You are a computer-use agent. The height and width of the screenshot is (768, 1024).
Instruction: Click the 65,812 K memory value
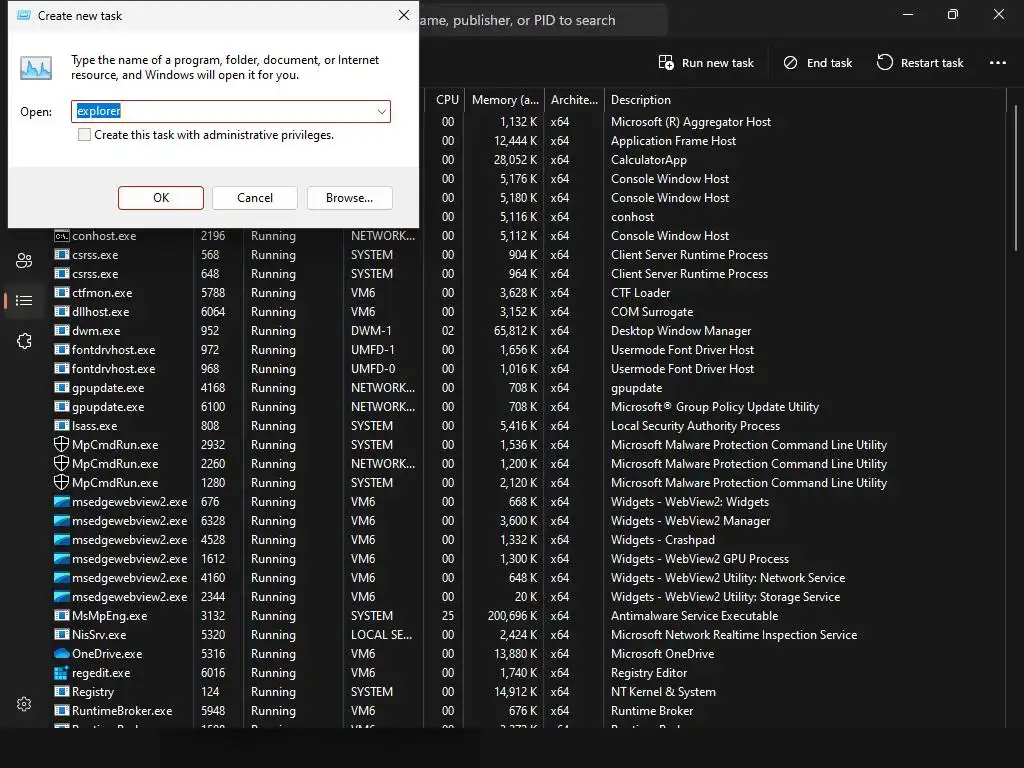(x=515, y=331)
